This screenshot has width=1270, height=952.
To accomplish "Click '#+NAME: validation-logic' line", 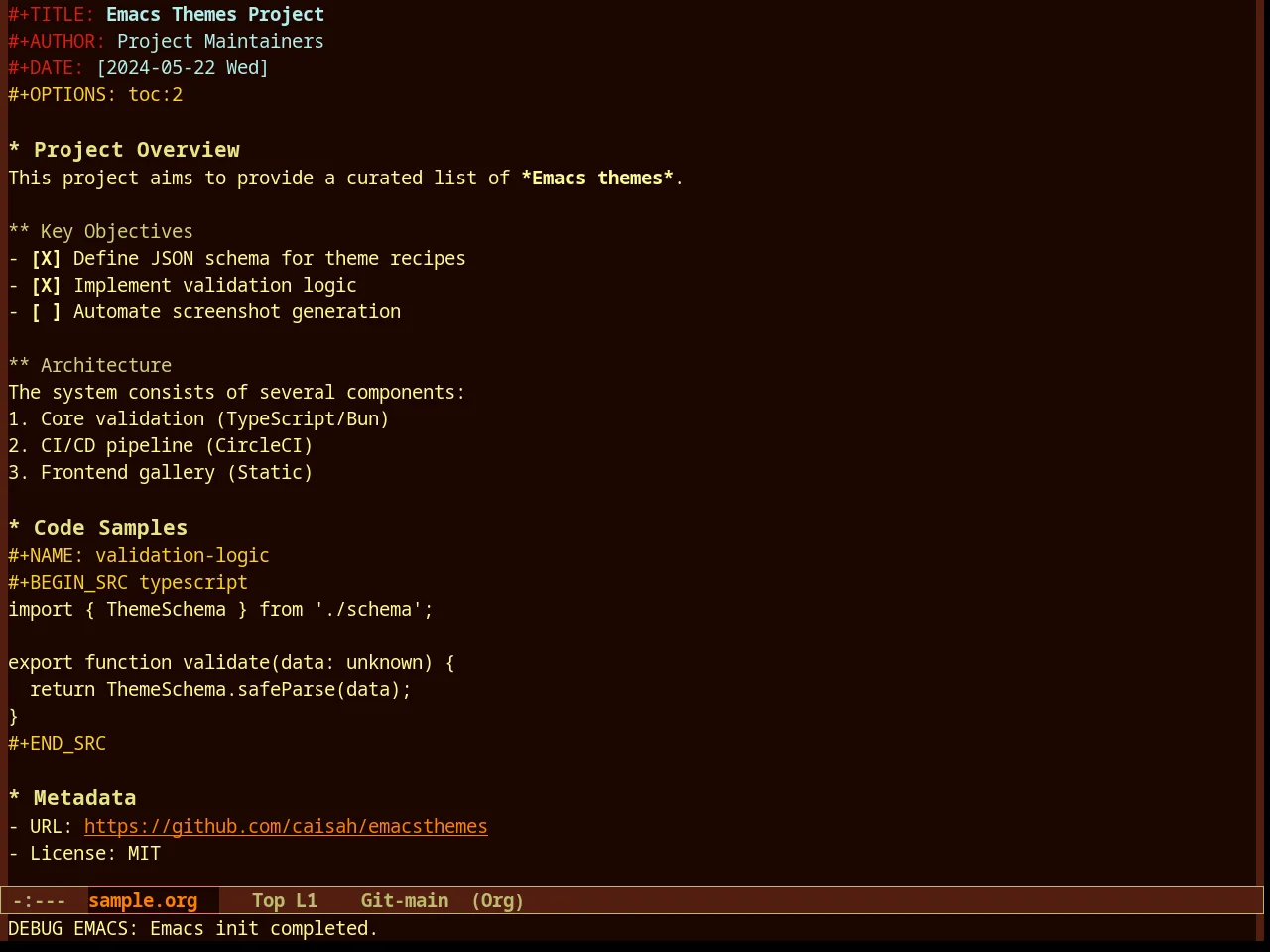I will 139,556.
